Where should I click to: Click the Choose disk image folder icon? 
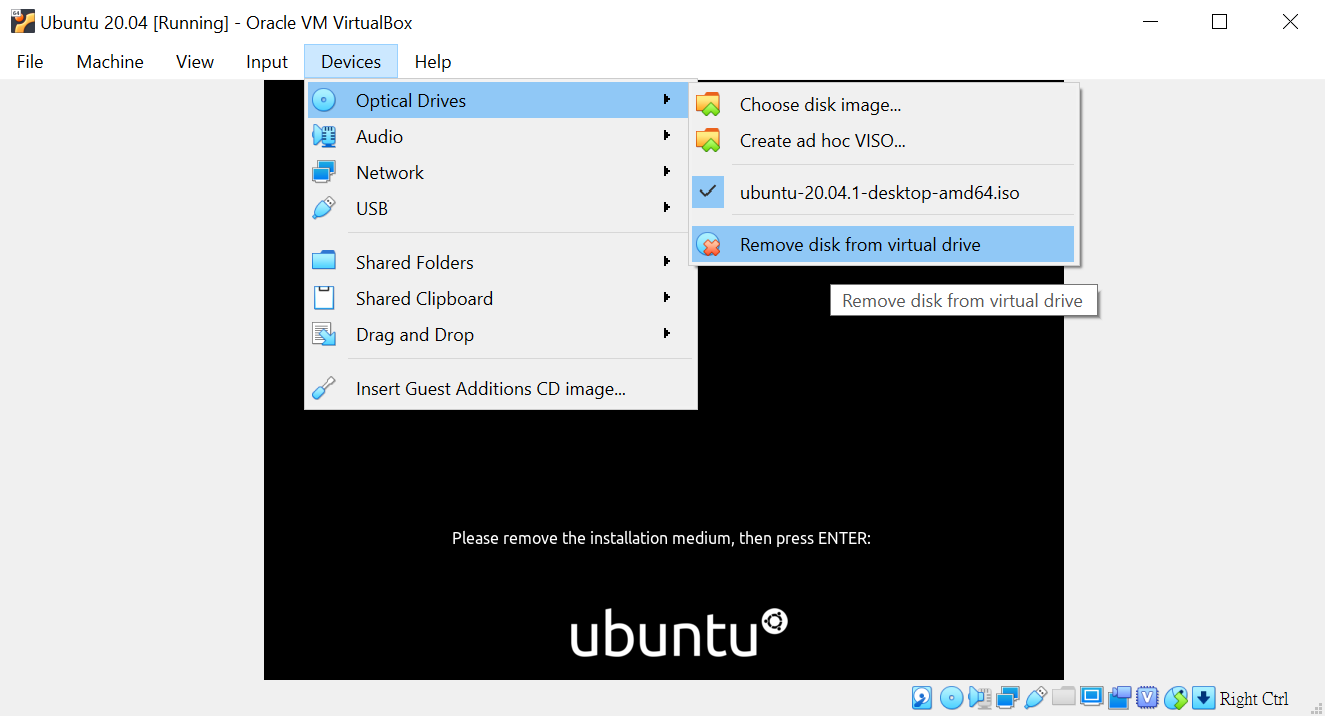(708, 104)
